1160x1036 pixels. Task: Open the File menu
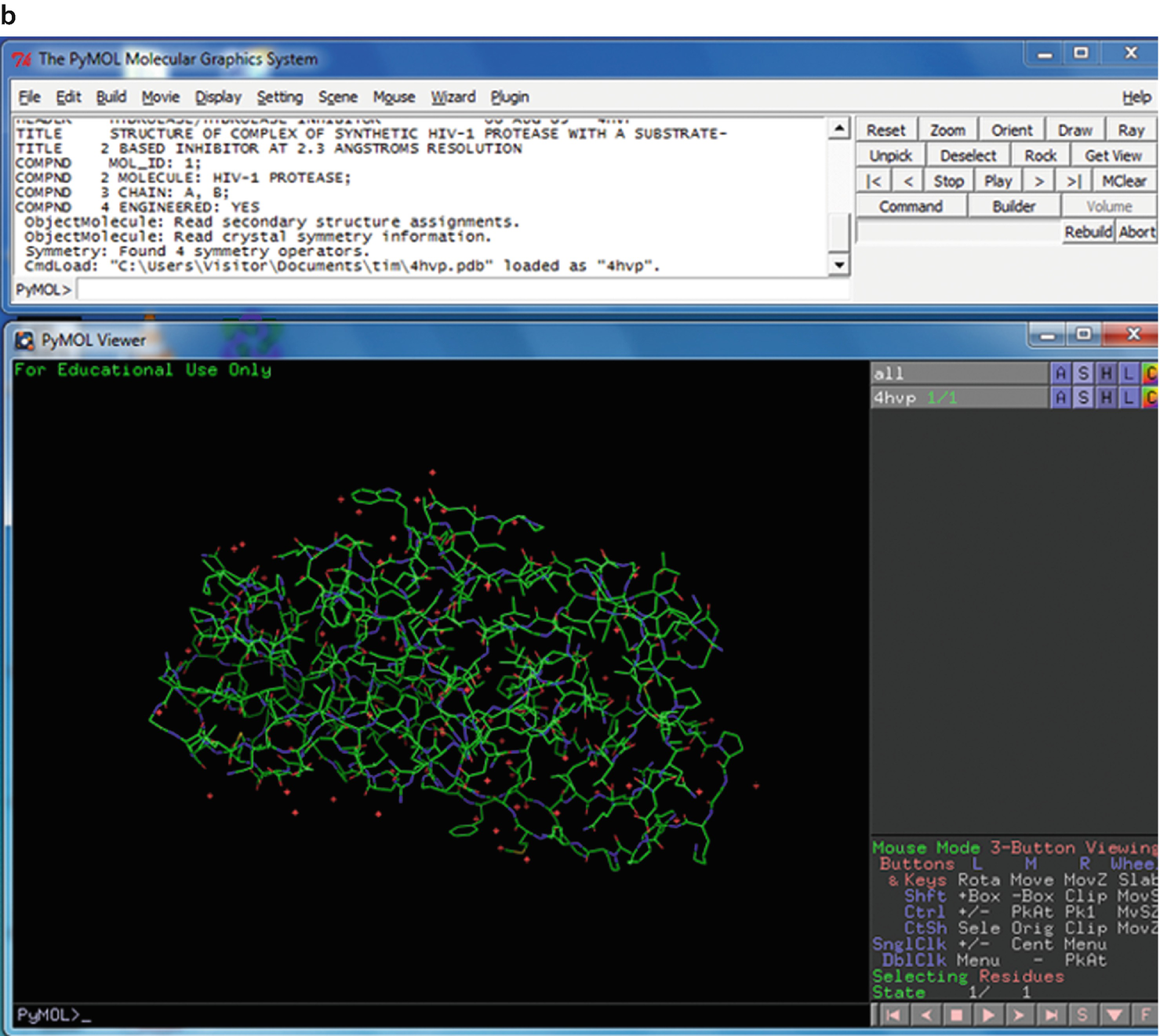click(29, 97)
